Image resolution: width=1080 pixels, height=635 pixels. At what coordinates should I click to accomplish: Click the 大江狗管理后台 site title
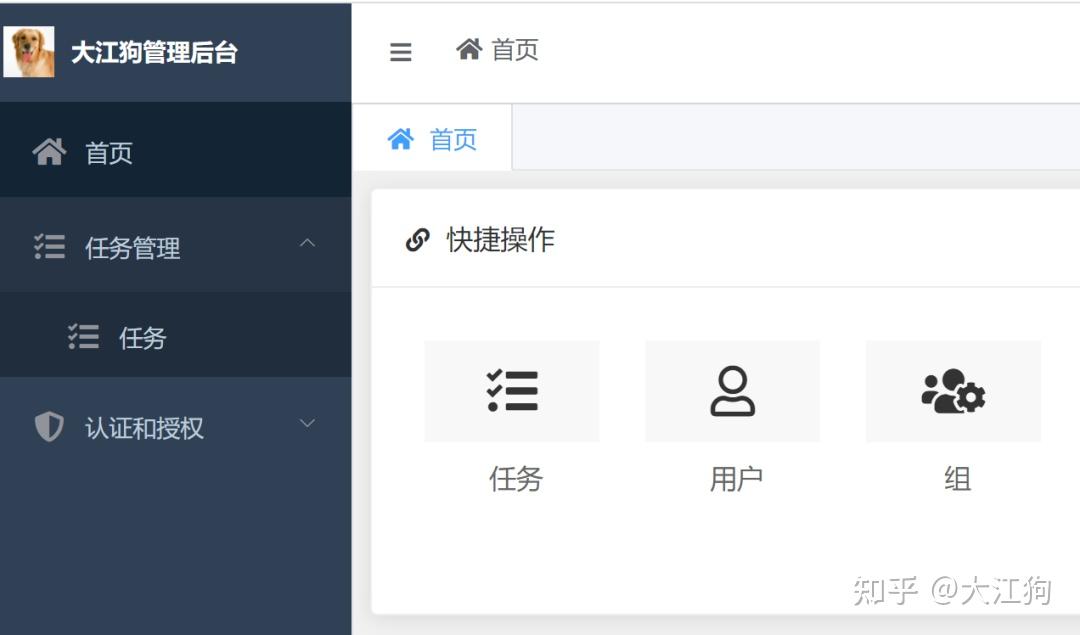(154, 52)
